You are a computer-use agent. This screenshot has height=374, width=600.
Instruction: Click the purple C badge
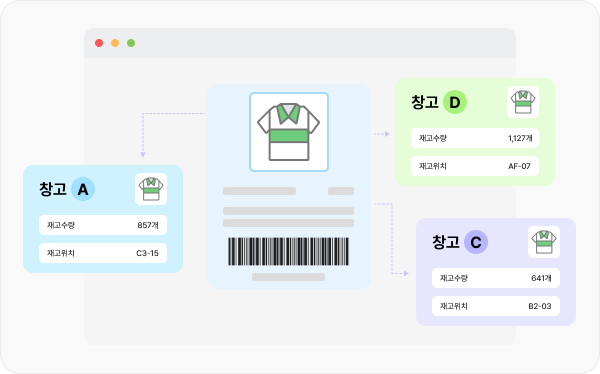click(x=476, y=242)
